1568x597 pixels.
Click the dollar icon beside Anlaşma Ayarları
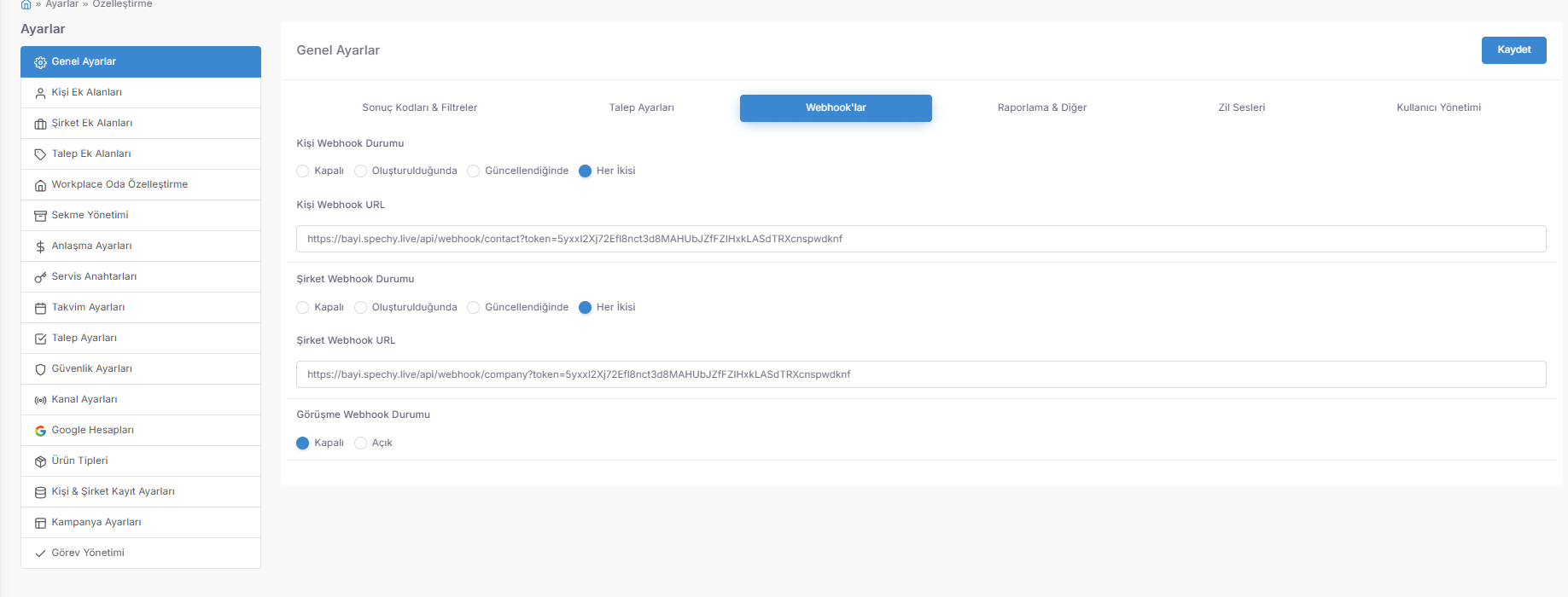tap(40, 246)
